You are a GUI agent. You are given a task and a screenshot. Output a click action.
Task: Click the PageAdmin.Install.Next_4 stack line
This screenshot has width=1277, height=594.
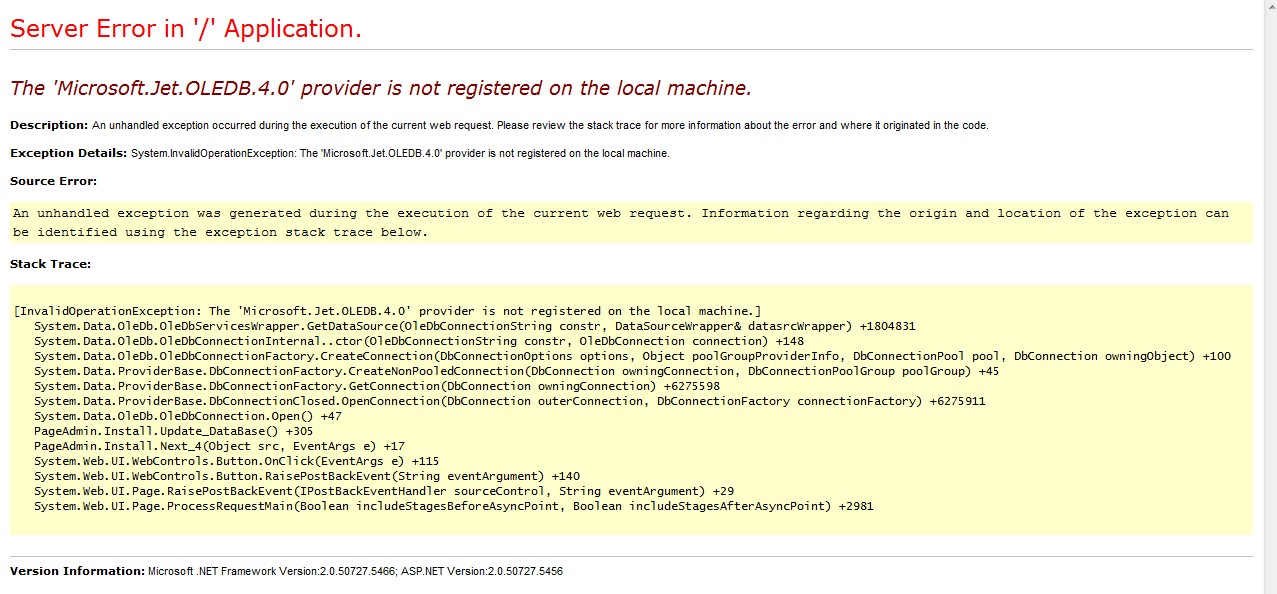pyautogui.click(x=219, y=446)
